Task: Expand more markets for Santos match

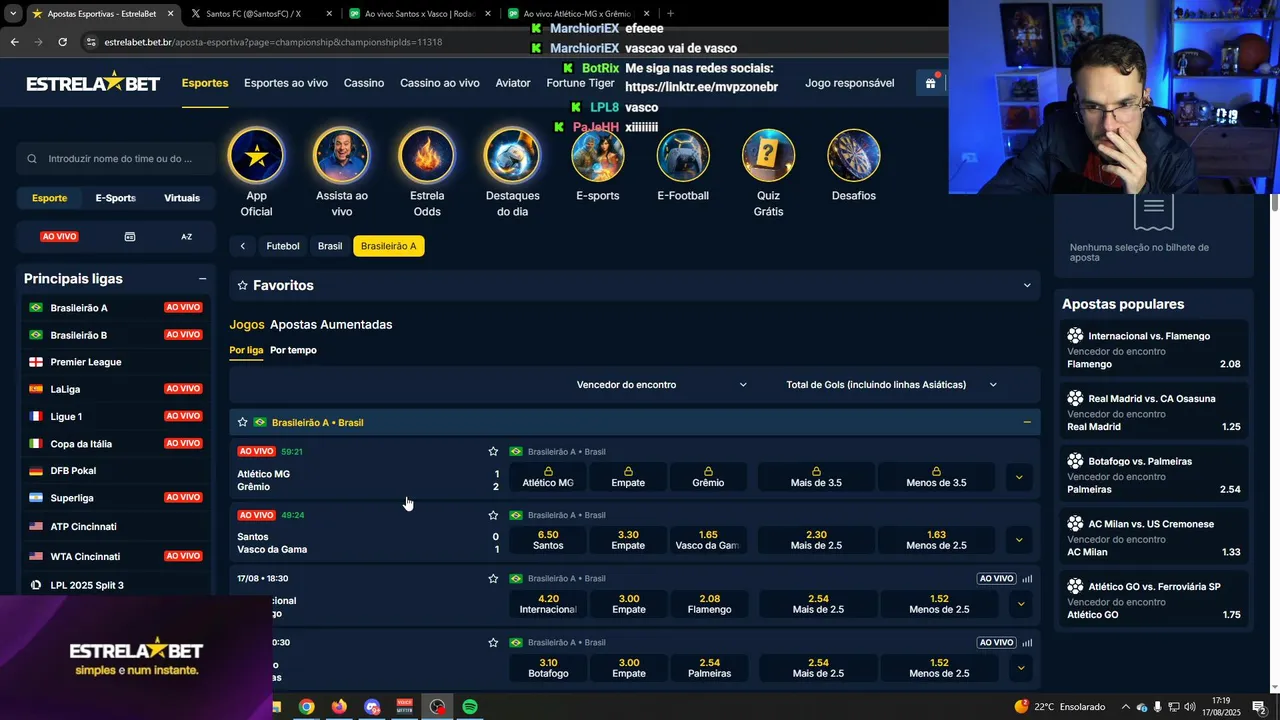Action: pos(1019,540)
